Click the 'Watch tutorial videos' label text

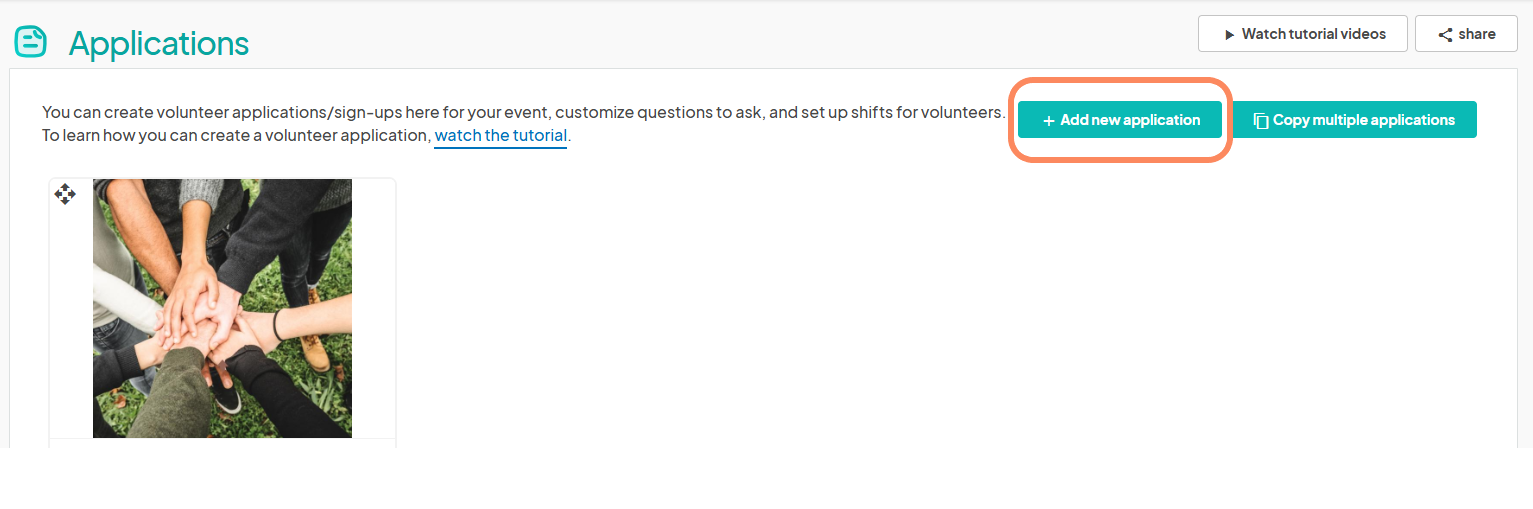coord(1314,34)
